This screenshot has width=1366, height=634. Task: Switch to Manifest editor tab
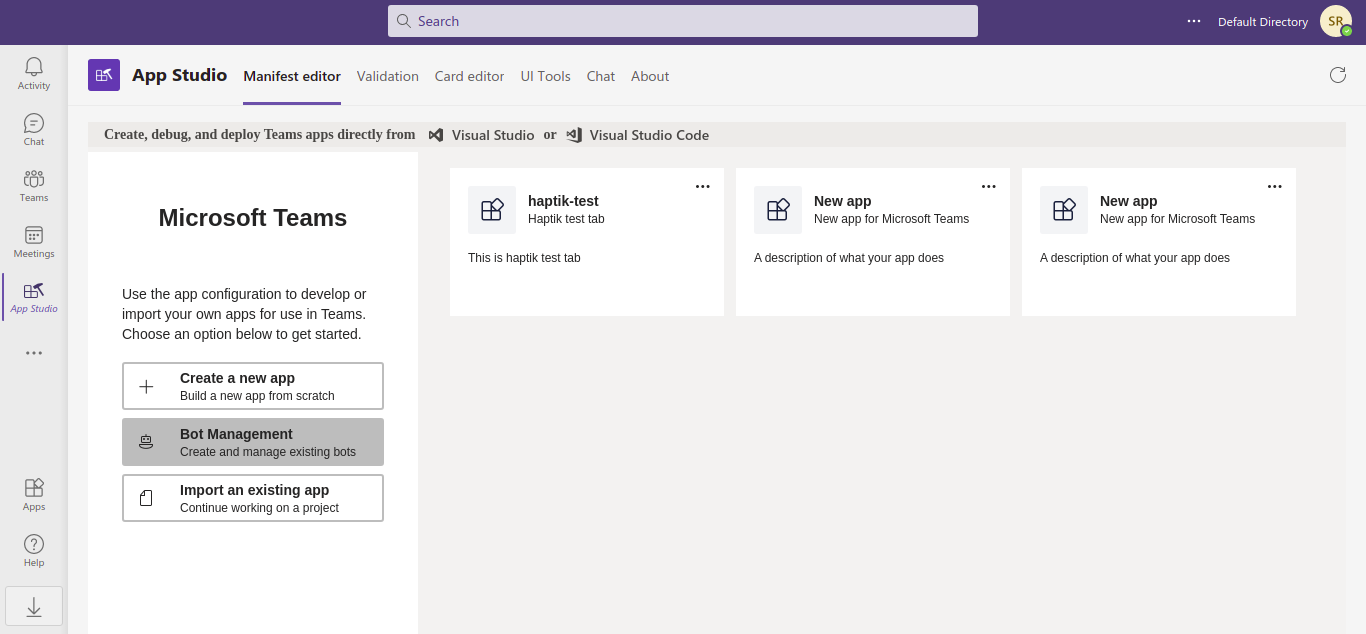click(x=292, y=76)
